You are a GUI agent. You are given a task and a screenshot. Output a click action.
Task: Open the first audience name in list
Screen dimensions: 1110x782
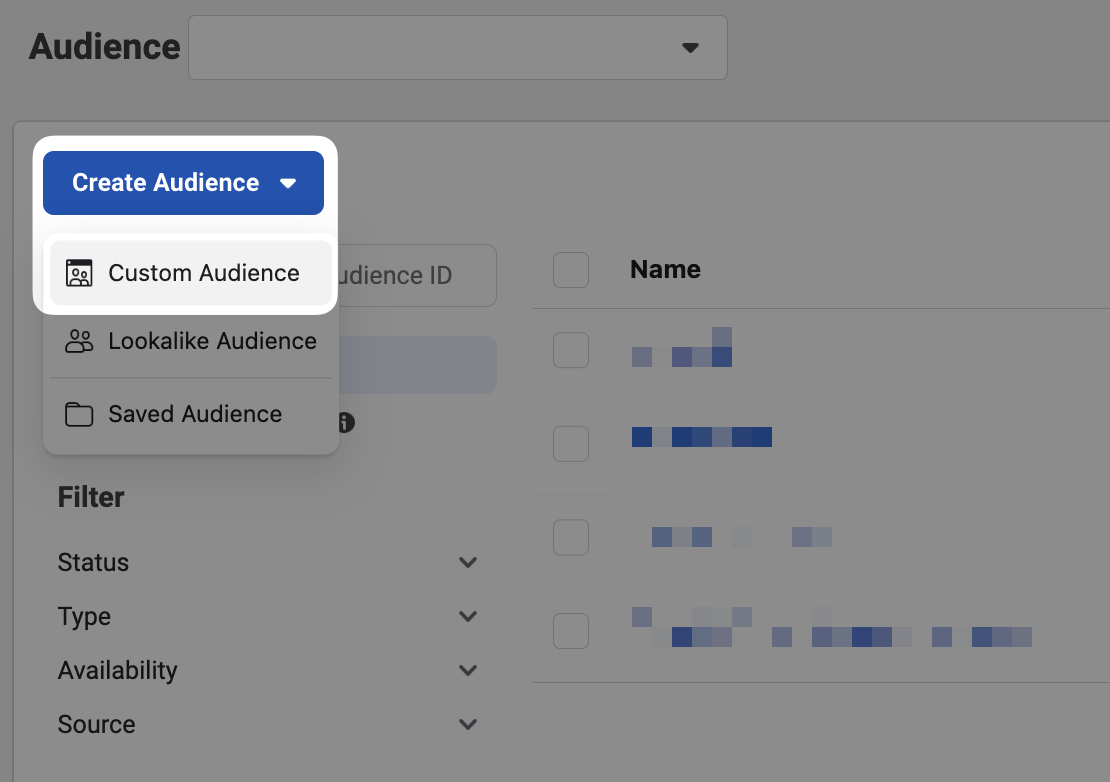(682, 348)
